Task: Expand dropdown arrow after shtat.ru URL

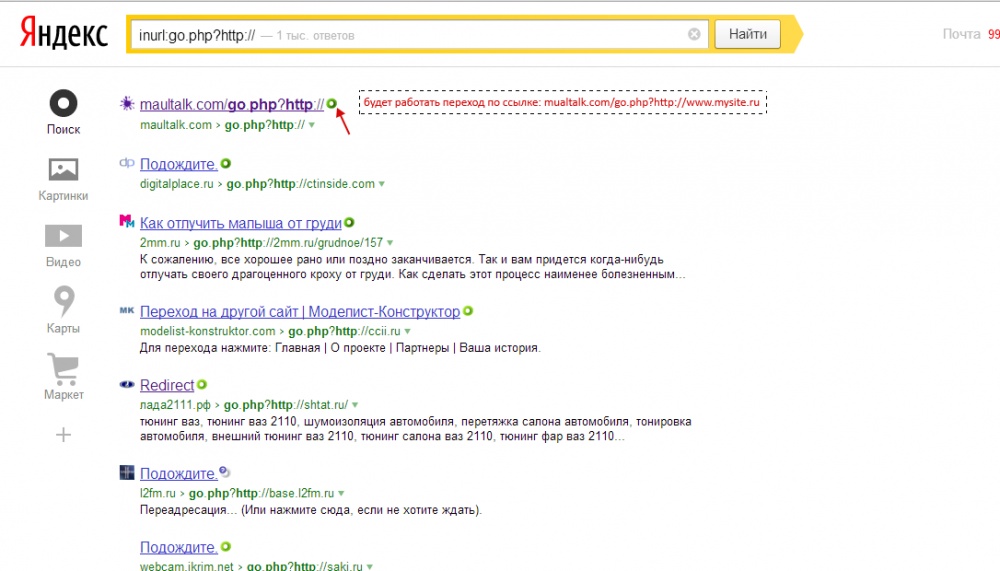Action: coord(355,405)
